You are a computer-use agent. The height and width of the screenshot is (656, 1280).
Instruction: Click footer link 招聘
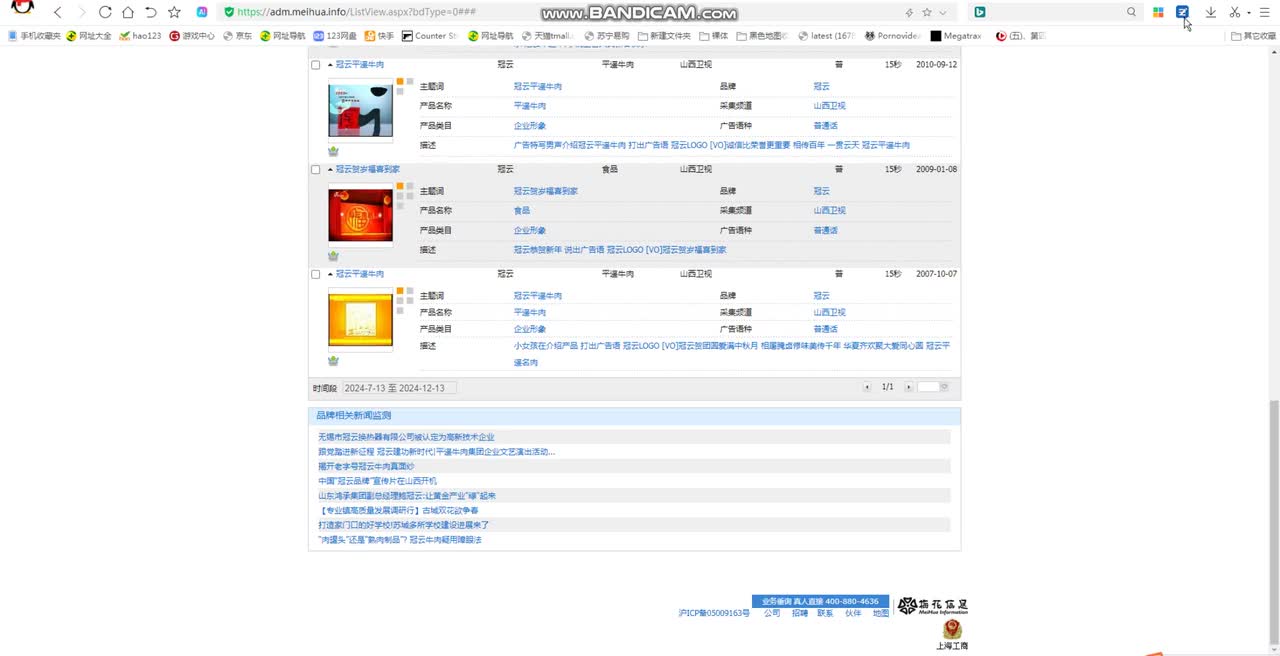[799, 613]
